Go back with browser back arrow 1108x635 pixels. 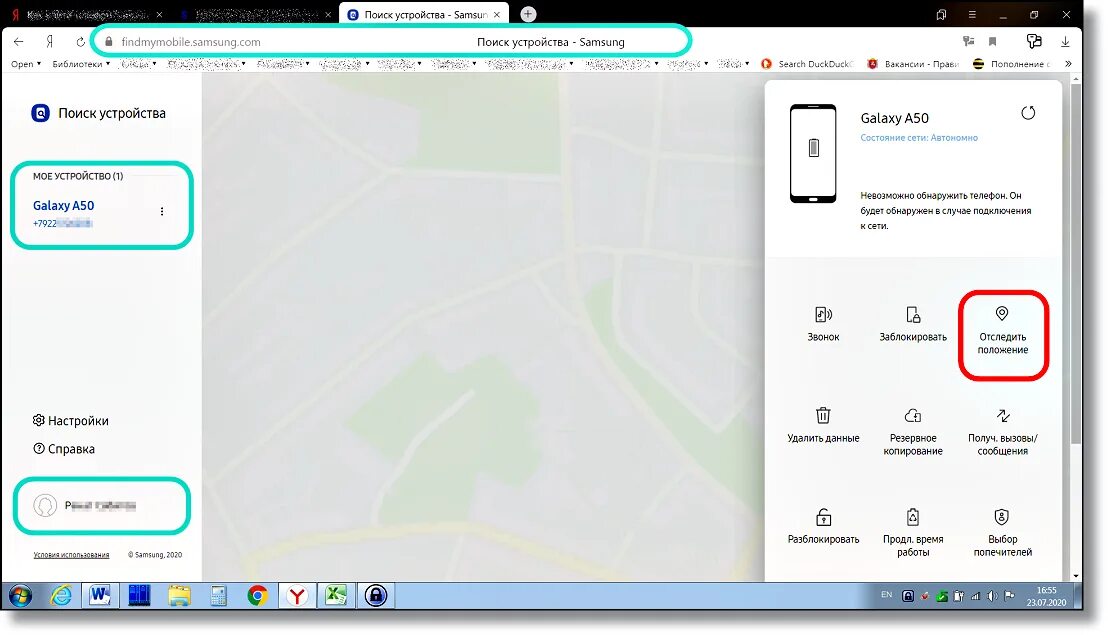18,42
